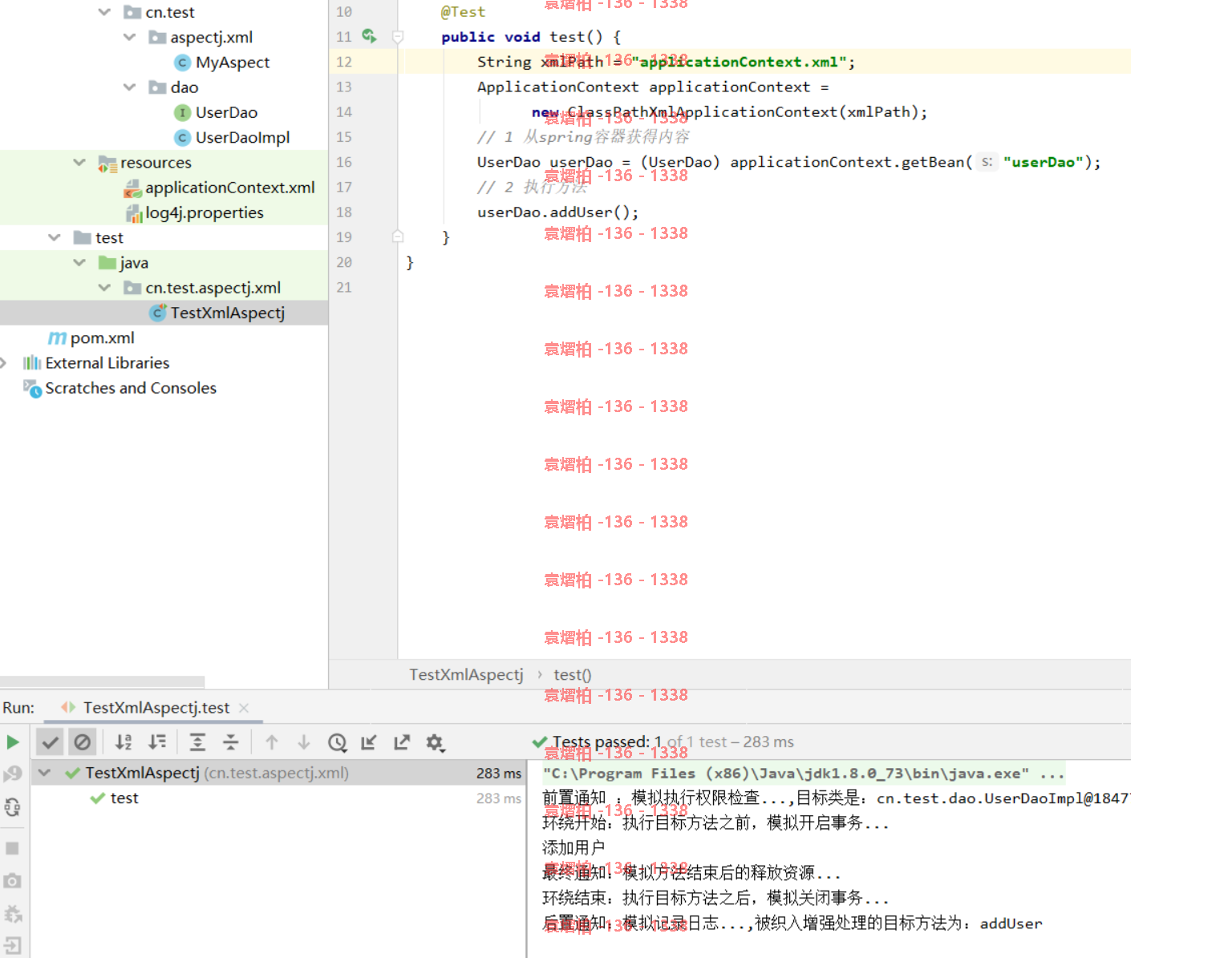Click the External Libraries icon
1232x958 pixels.
pos(32,363)
